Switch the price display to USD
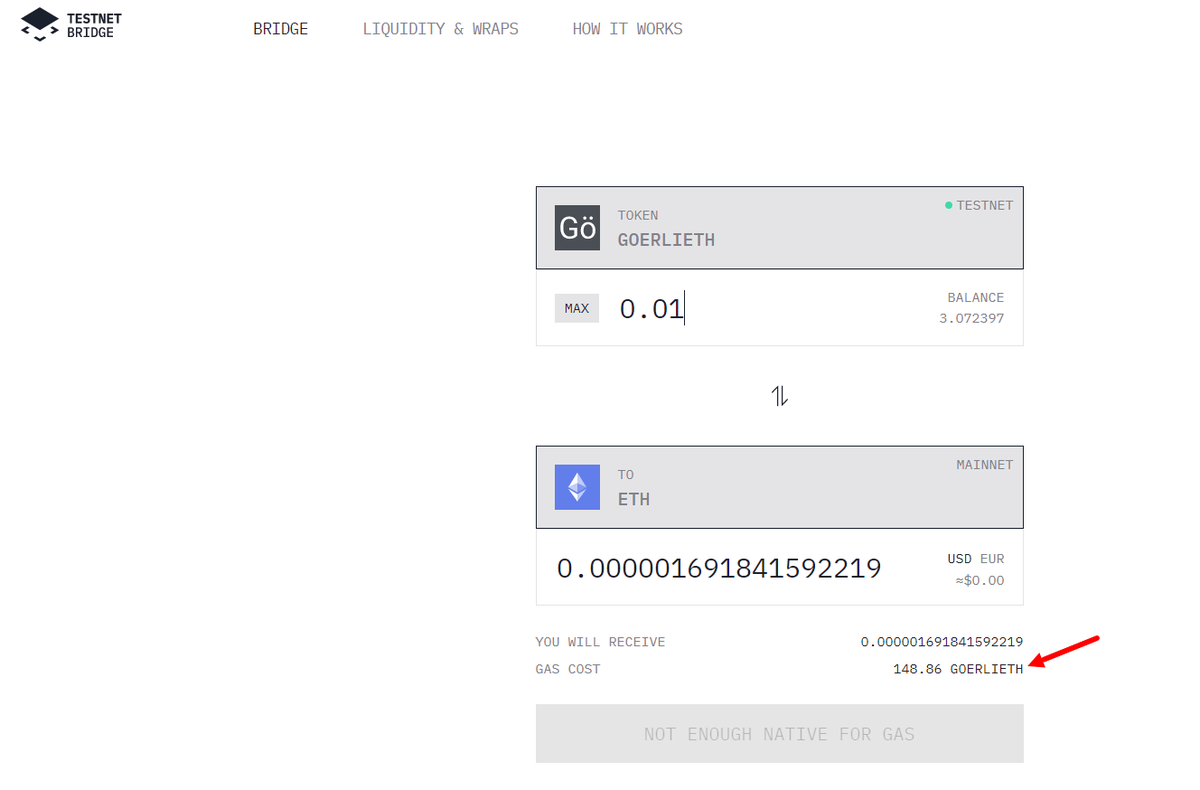The width and height of the screenshot is (1200, 790). pyautogui.click(x=958, y=559)
